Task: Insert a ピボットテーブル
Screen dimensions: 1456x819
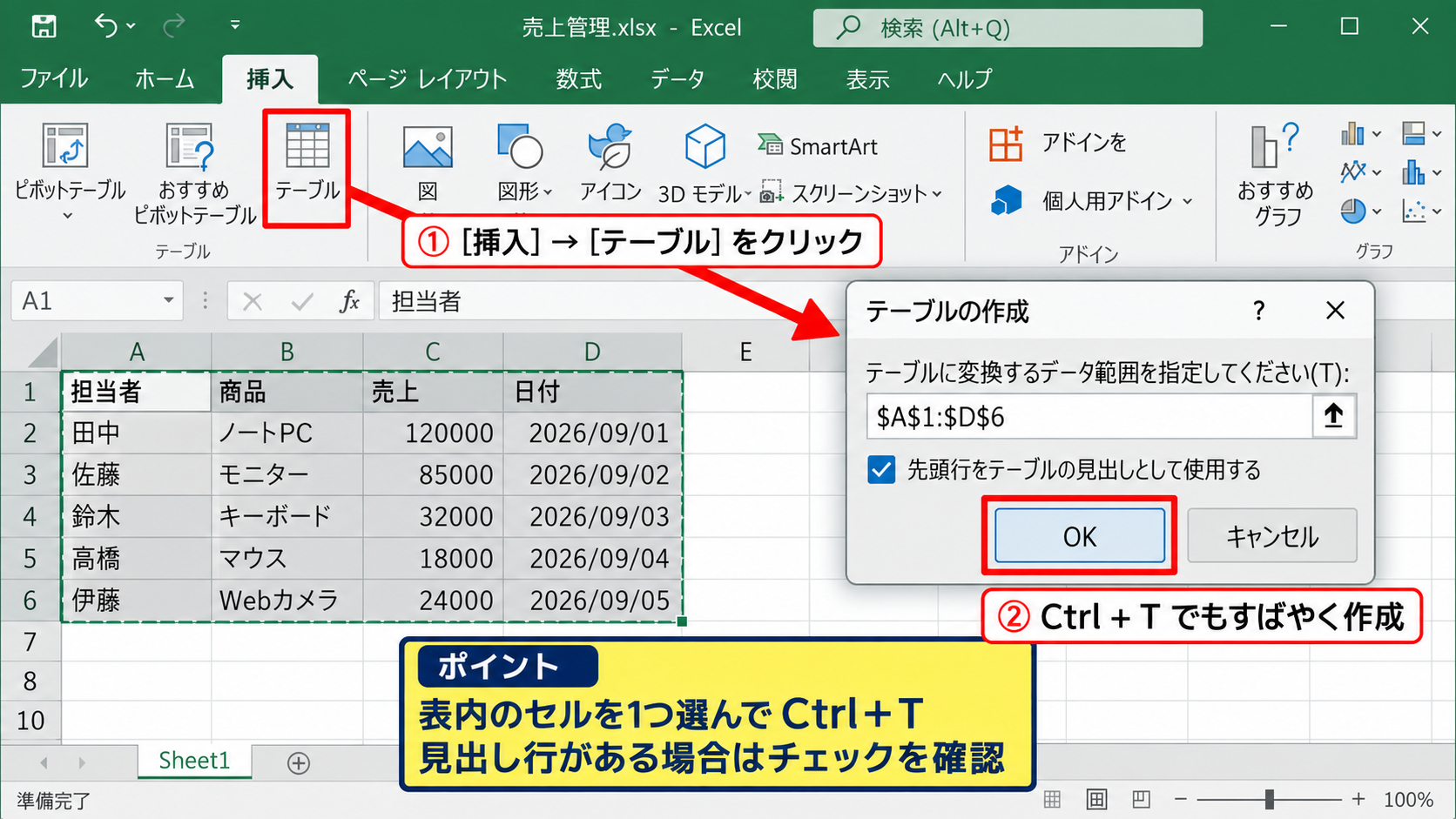Action: (x=69, y=161)
